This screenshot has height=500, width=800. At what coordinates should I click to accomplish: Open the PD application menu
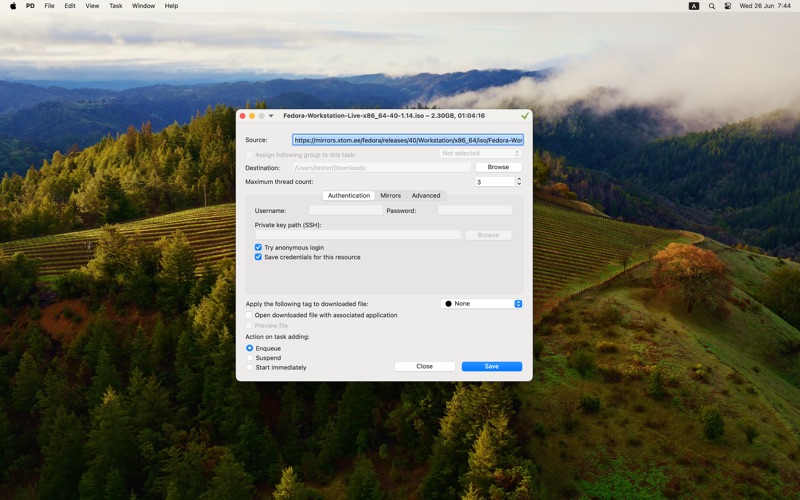pyautogui.click(x=31, y=6)
